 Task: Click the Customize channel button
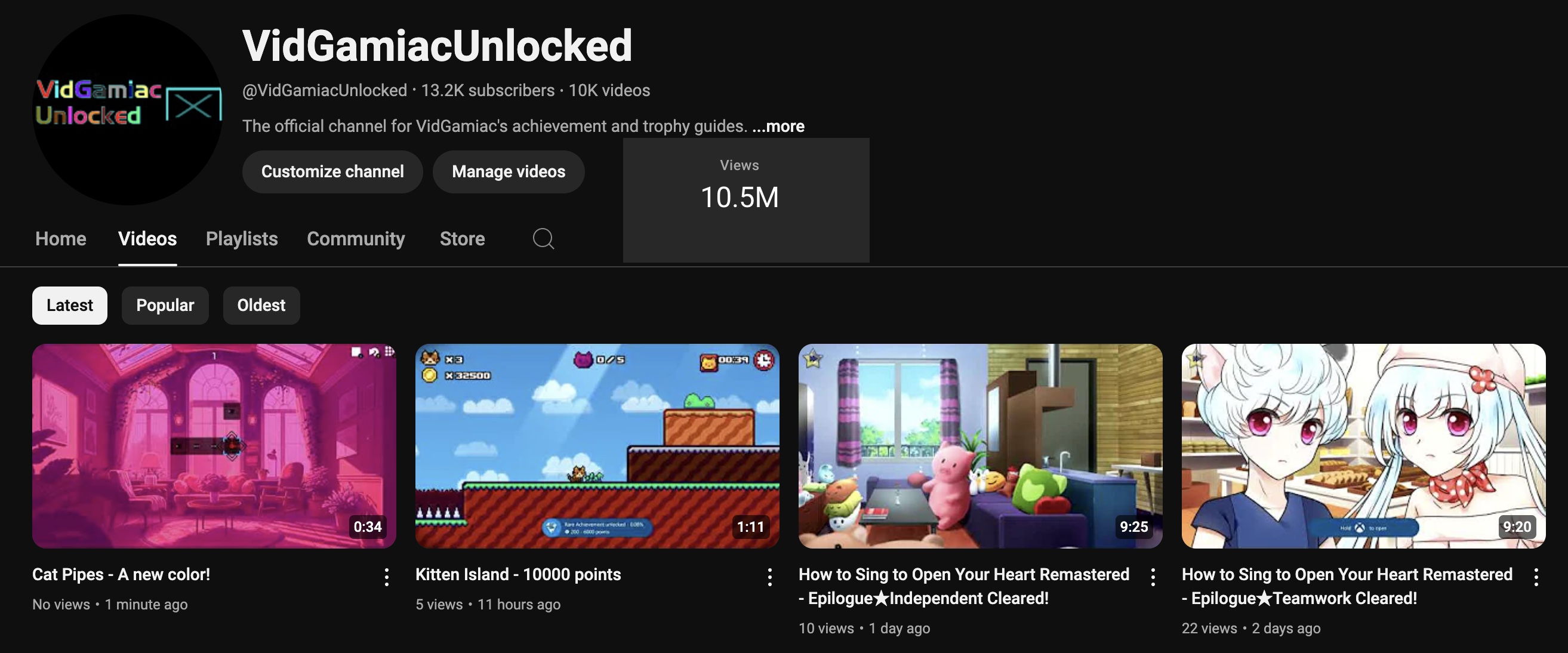[332, 172]
